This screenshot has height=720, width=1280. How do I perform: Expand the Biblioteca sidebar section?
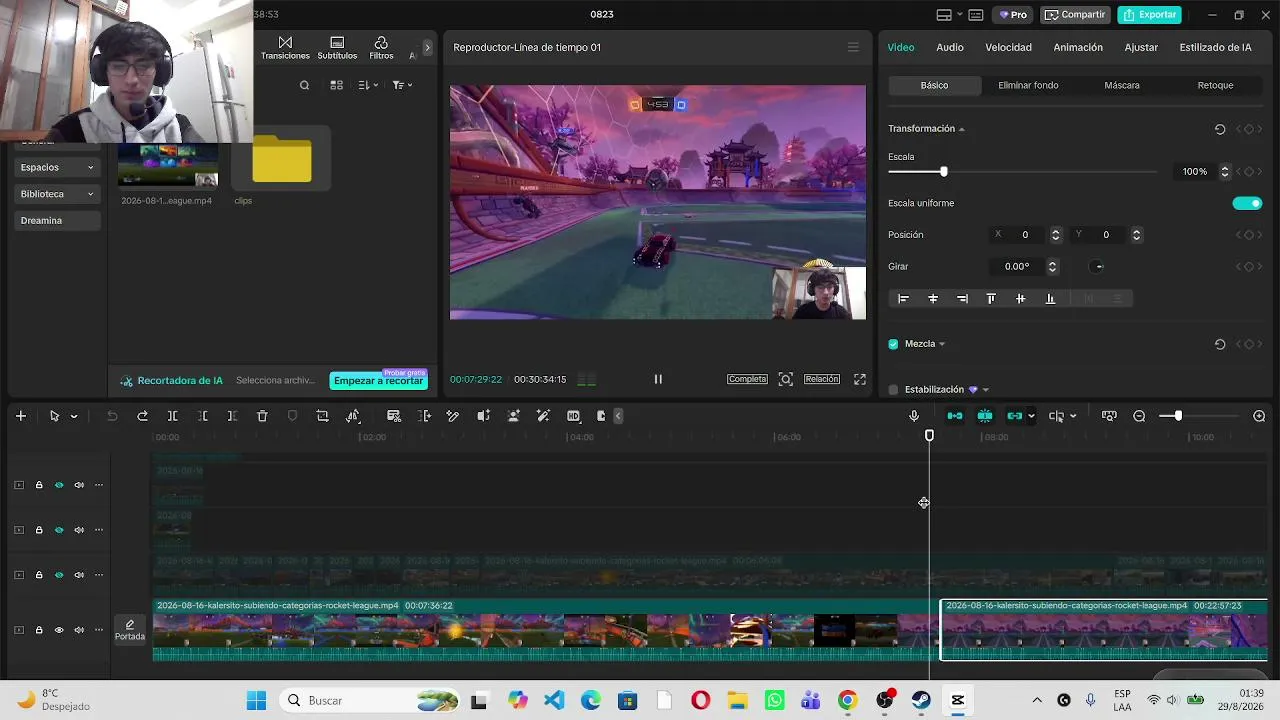coord(58,194)
